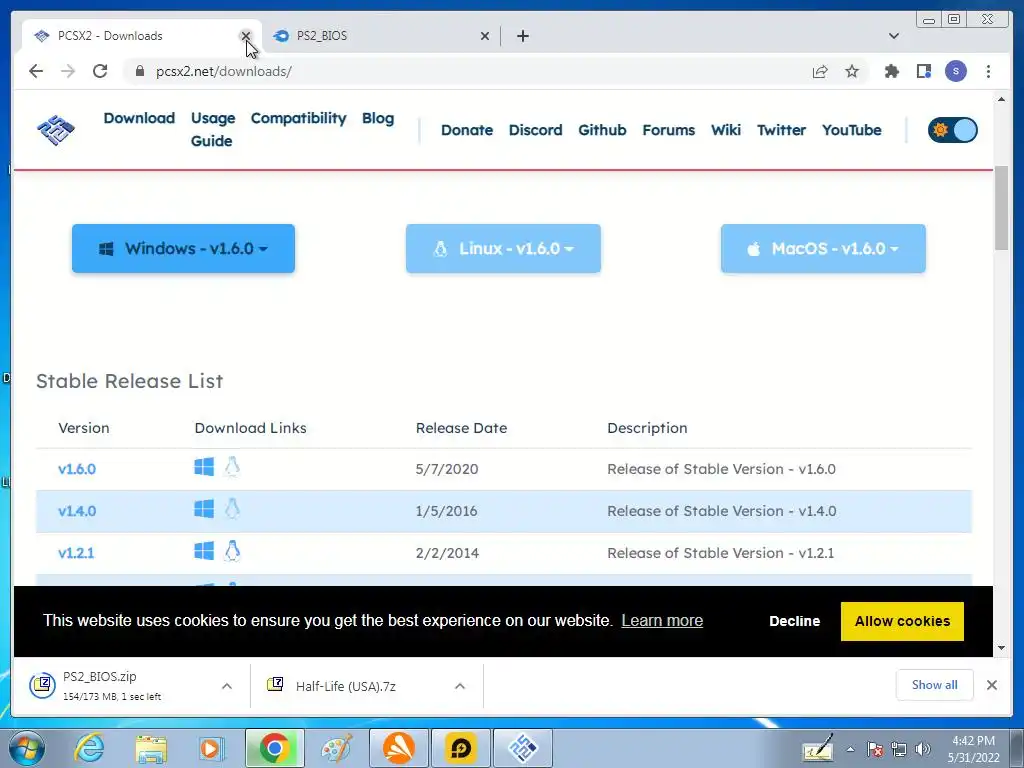Viewport: 1024px width, 768px height.
Task: Open Chrome three-dot menu
Action: click(x=988, y=71)
